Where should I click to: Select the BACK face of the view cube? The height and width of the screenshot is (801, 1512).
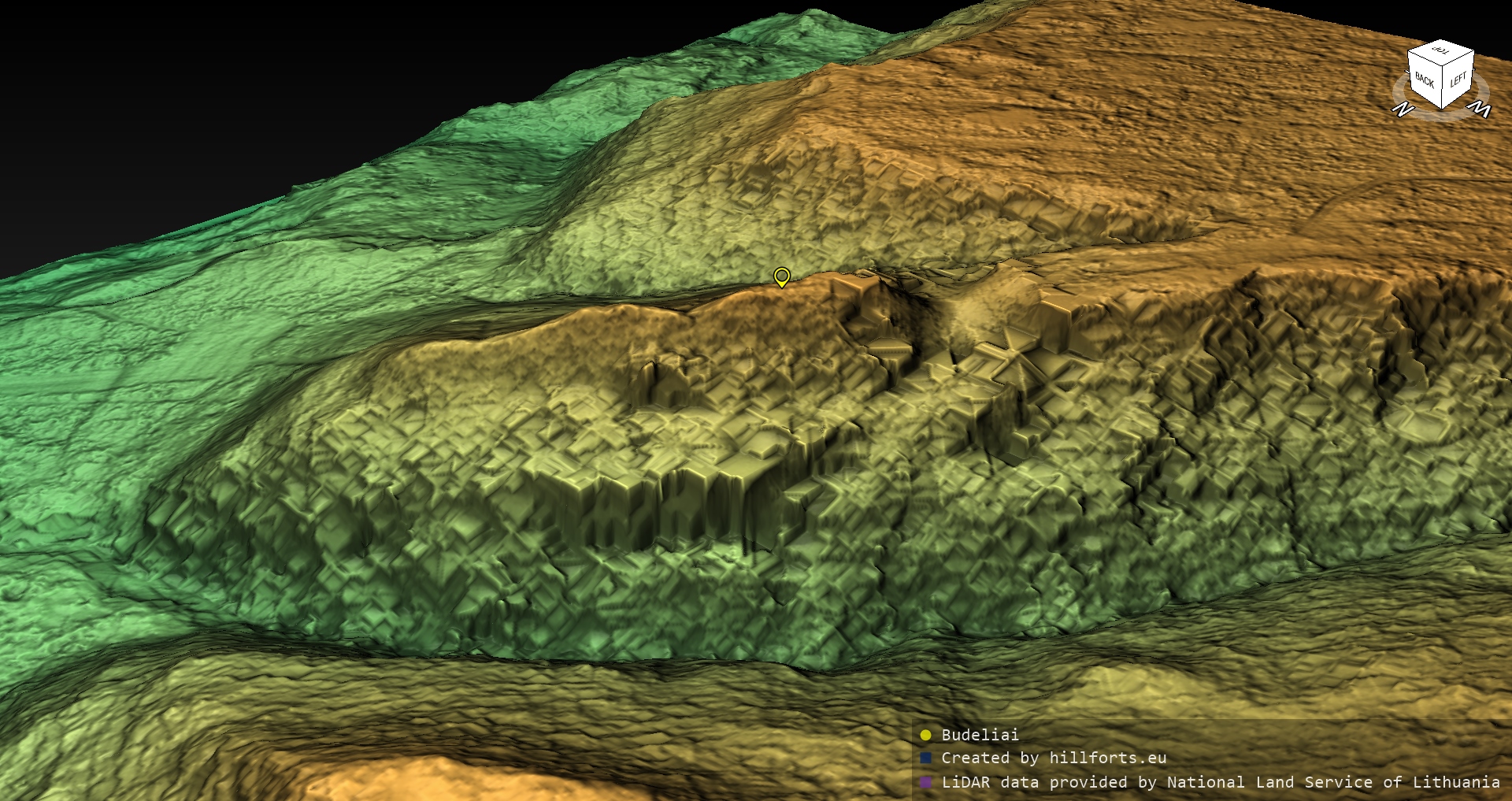point(1425,80)
